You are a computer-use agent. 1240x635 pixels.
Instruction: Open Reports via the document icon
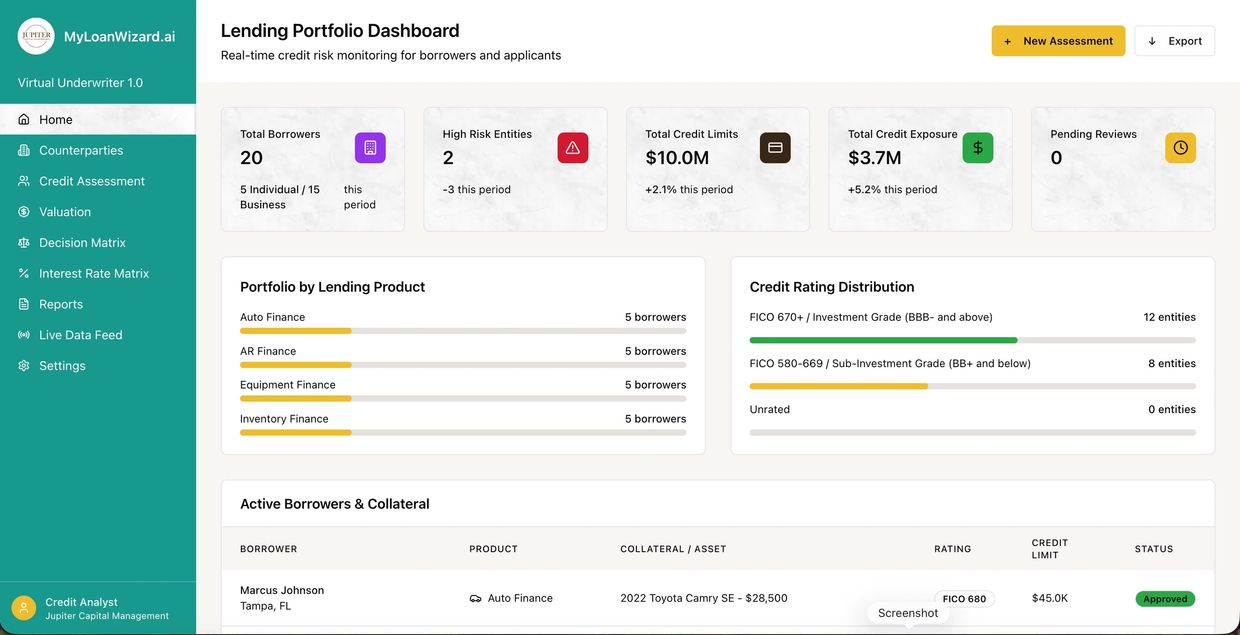tap(23, 303)
